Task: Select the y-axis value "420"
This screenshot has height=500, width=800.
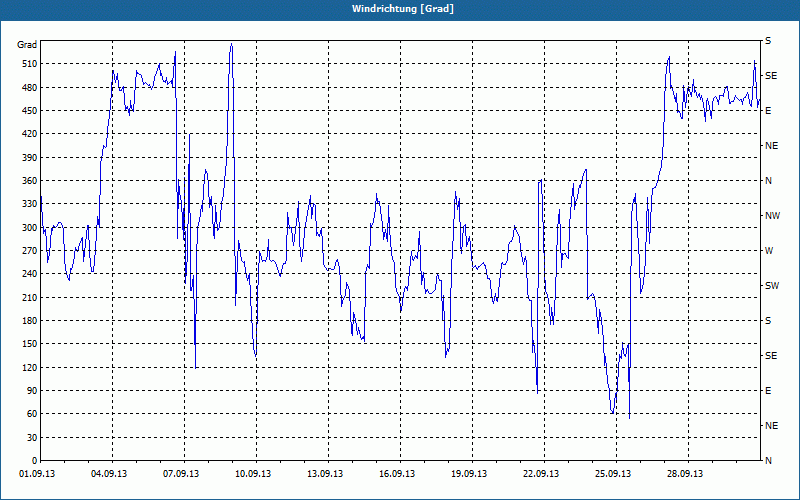Action: pyautogui.click(x=30, y=134)
